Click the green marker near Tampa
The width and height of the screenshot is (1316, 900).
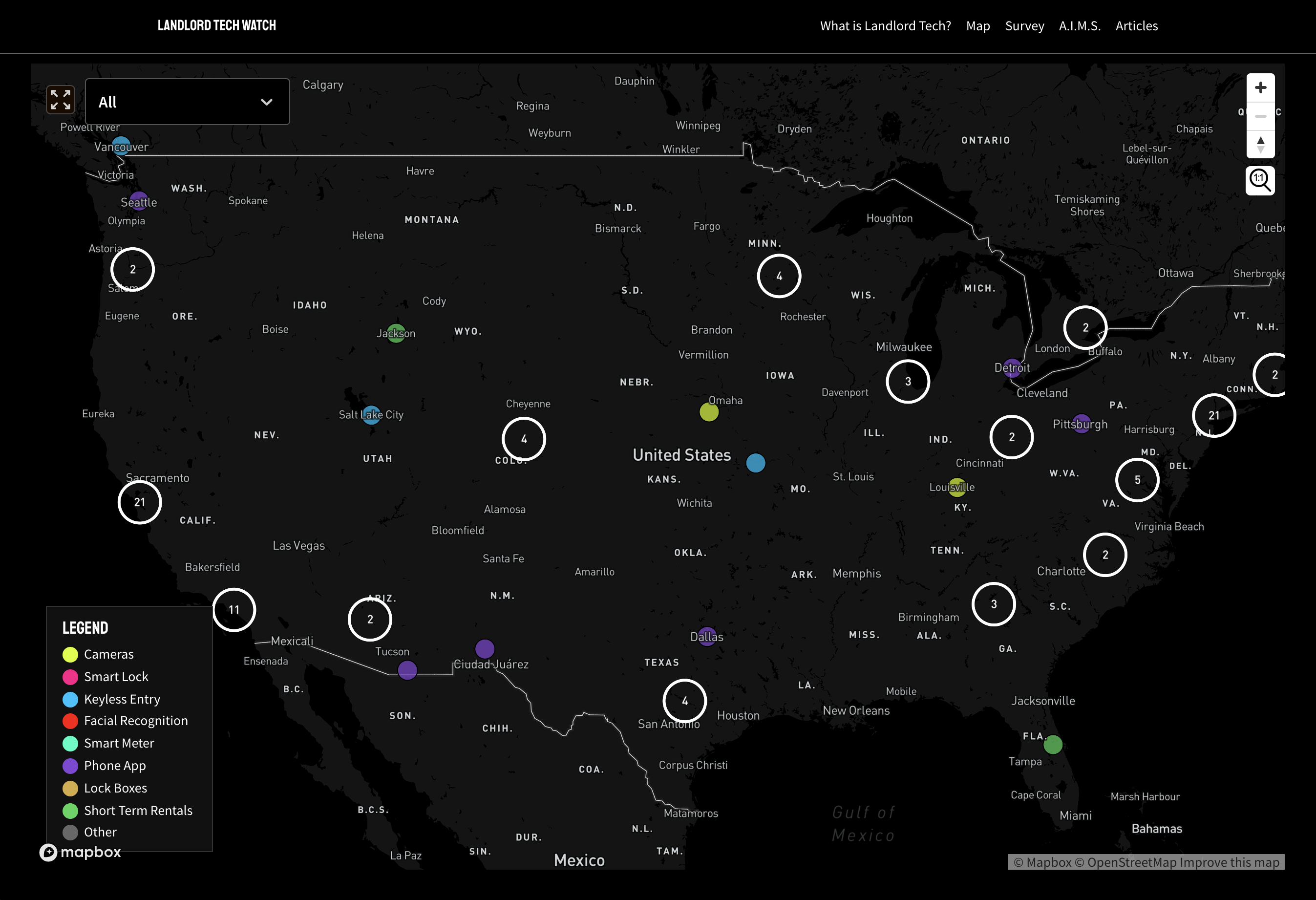click(1053, 744)
